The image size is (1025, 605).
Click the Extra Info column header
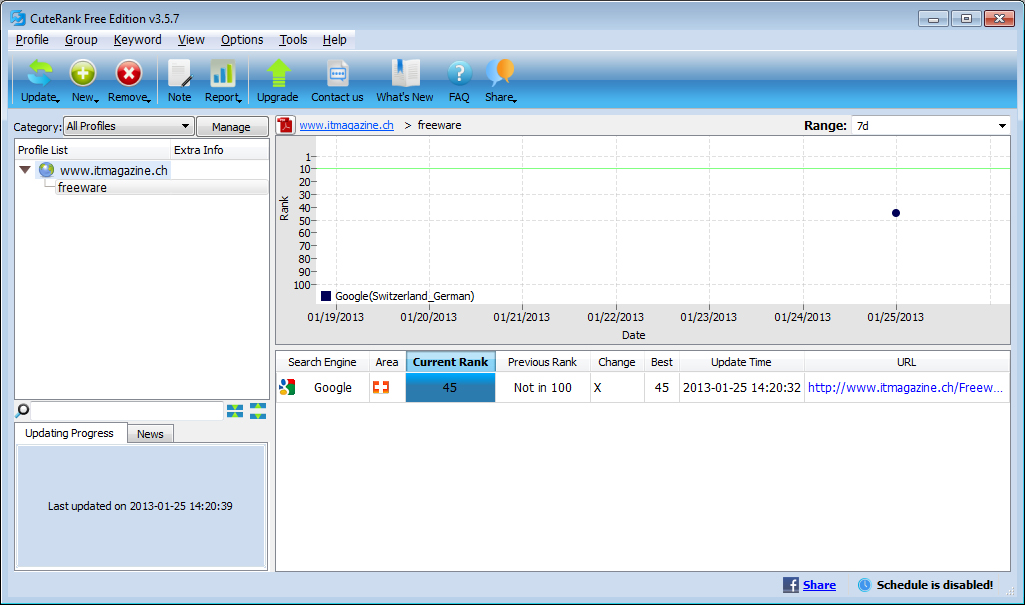click(x=220, y=150)
